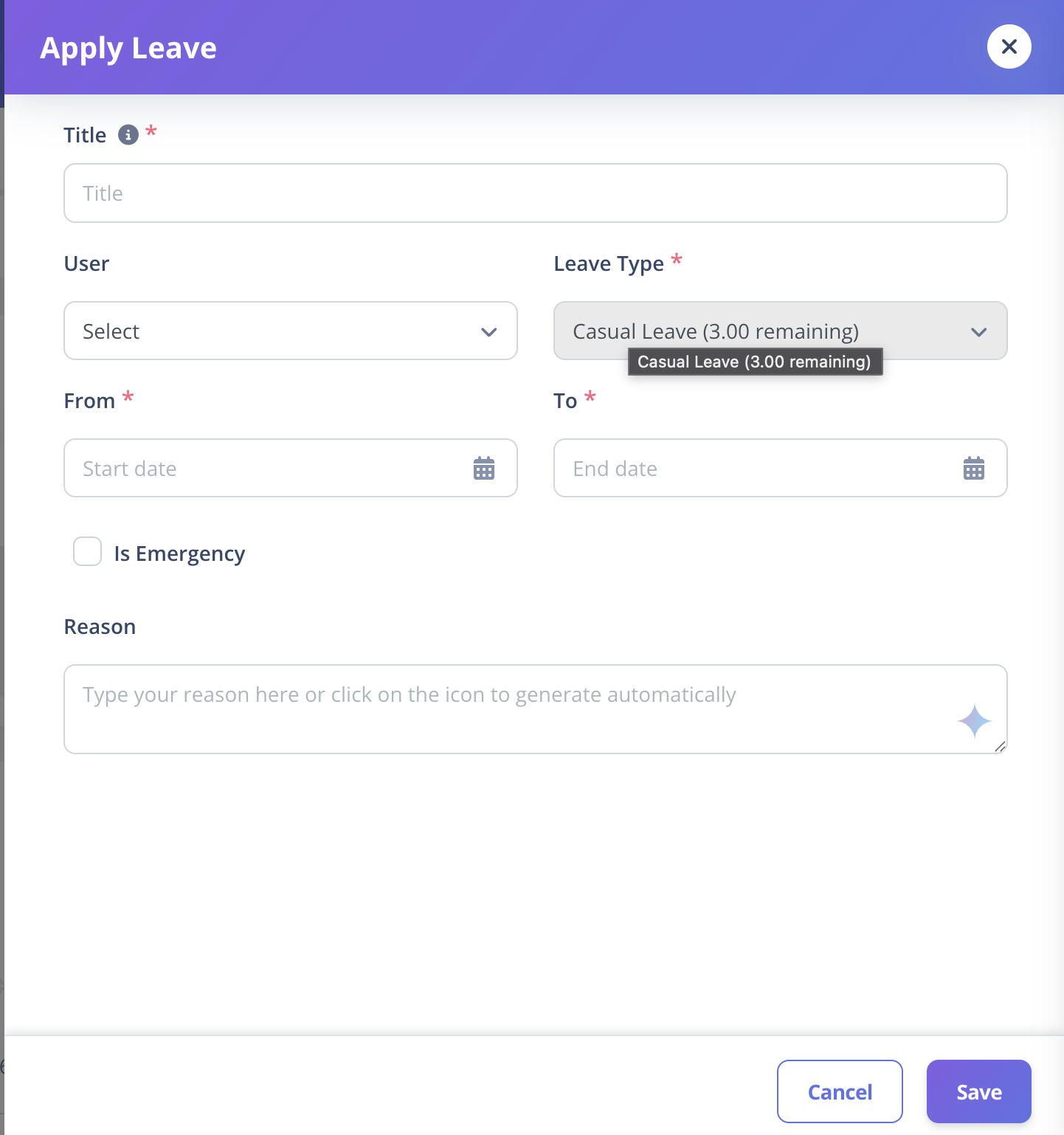Open the Start date calendar icon
Viewport: 1064px width, 1135px height.
pos(484,469)
